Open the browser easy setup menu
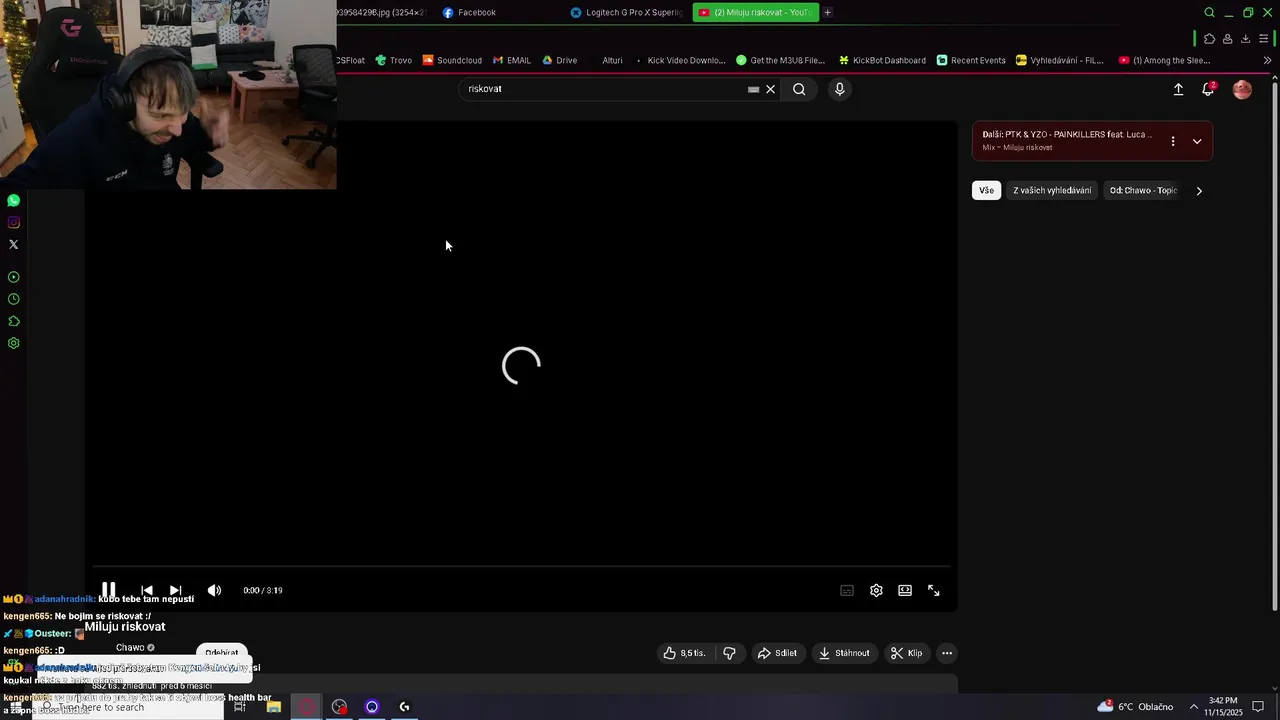 pos(1264,39)
